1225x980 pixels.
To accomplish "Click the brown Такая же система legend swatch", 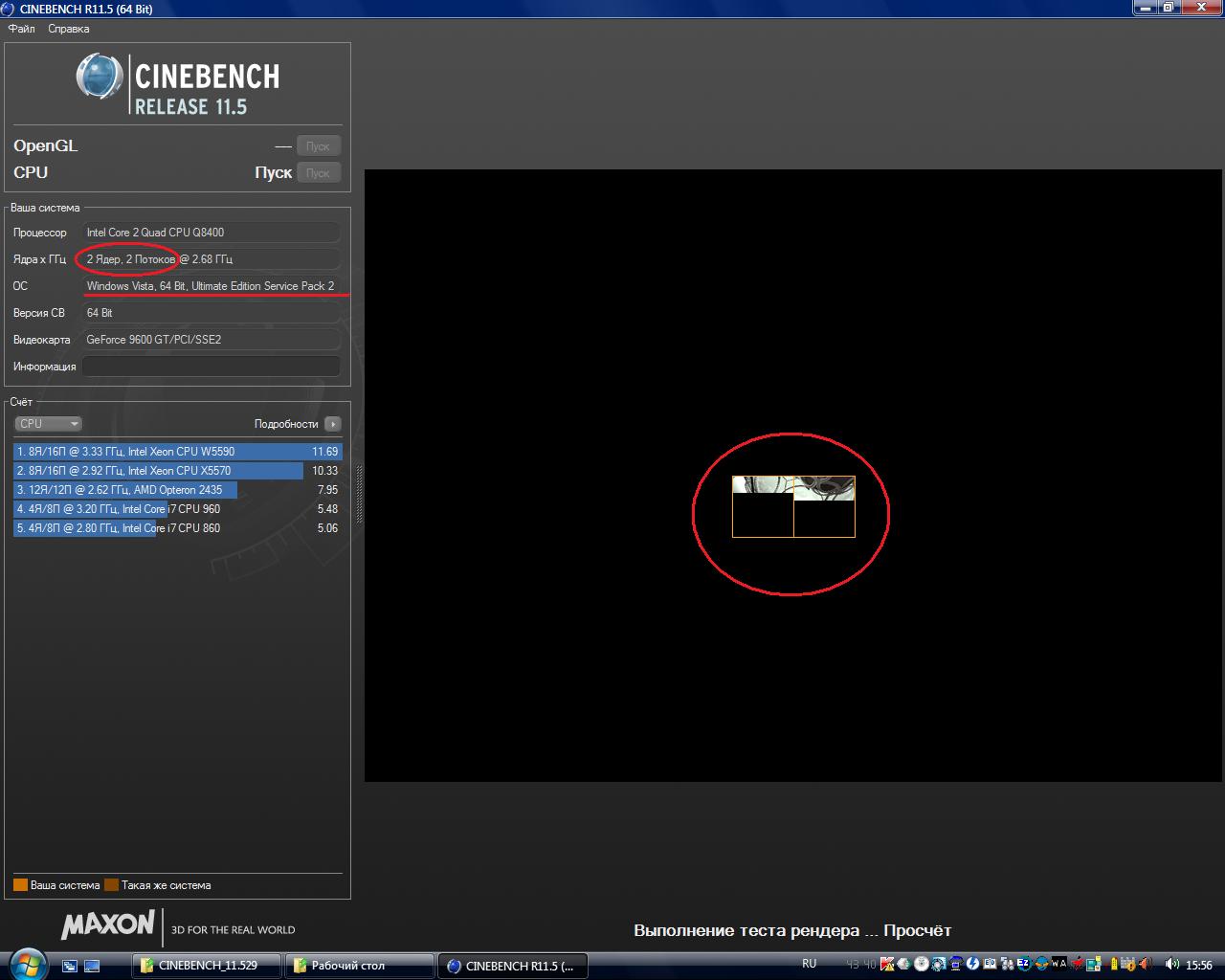I will pyautogui.click(x=111, y=885).
